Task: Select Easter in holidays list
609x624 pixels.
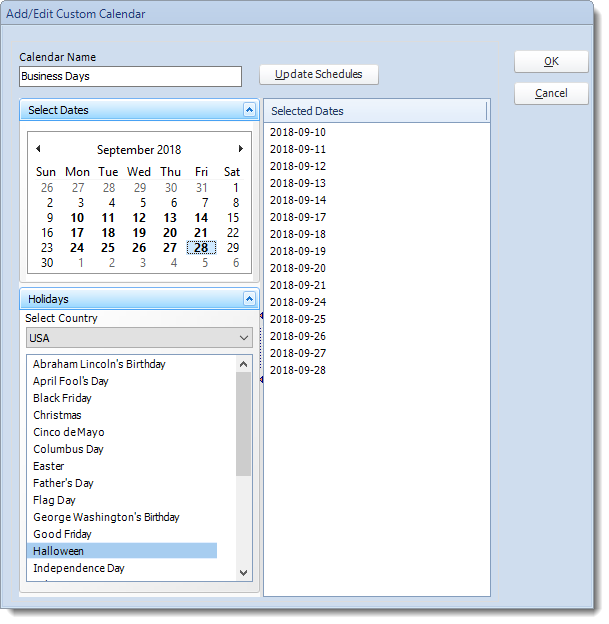Action: tap(49, 468)
